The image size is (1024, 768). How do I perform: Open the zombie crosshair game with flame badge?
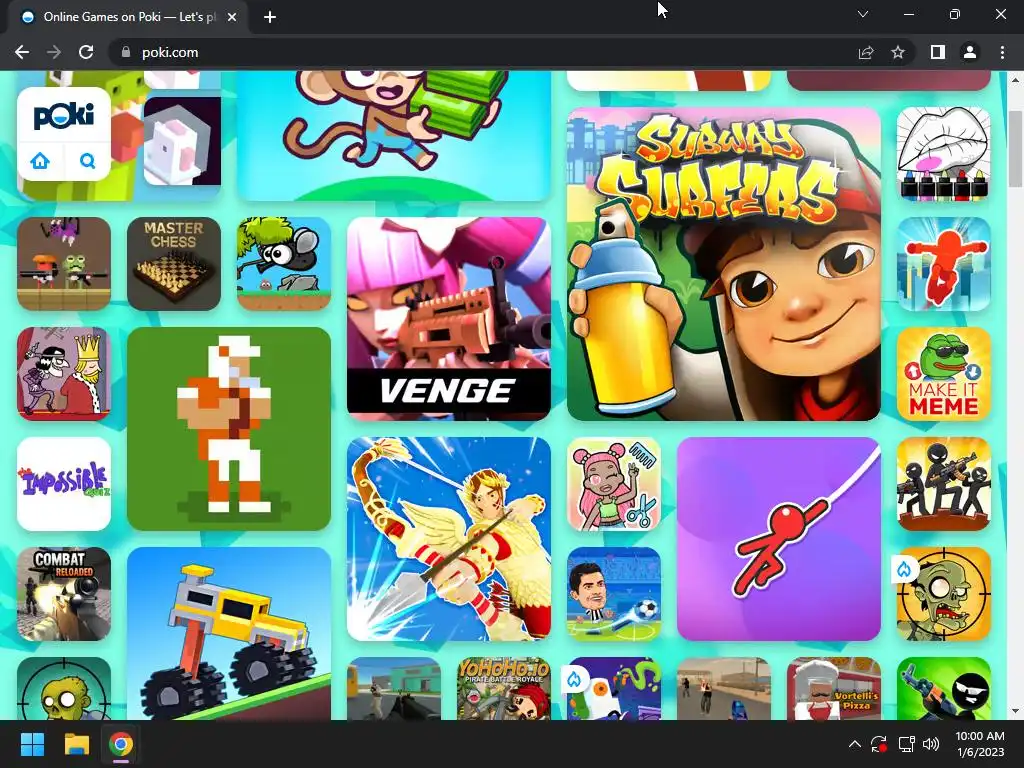tap(944, 594)
